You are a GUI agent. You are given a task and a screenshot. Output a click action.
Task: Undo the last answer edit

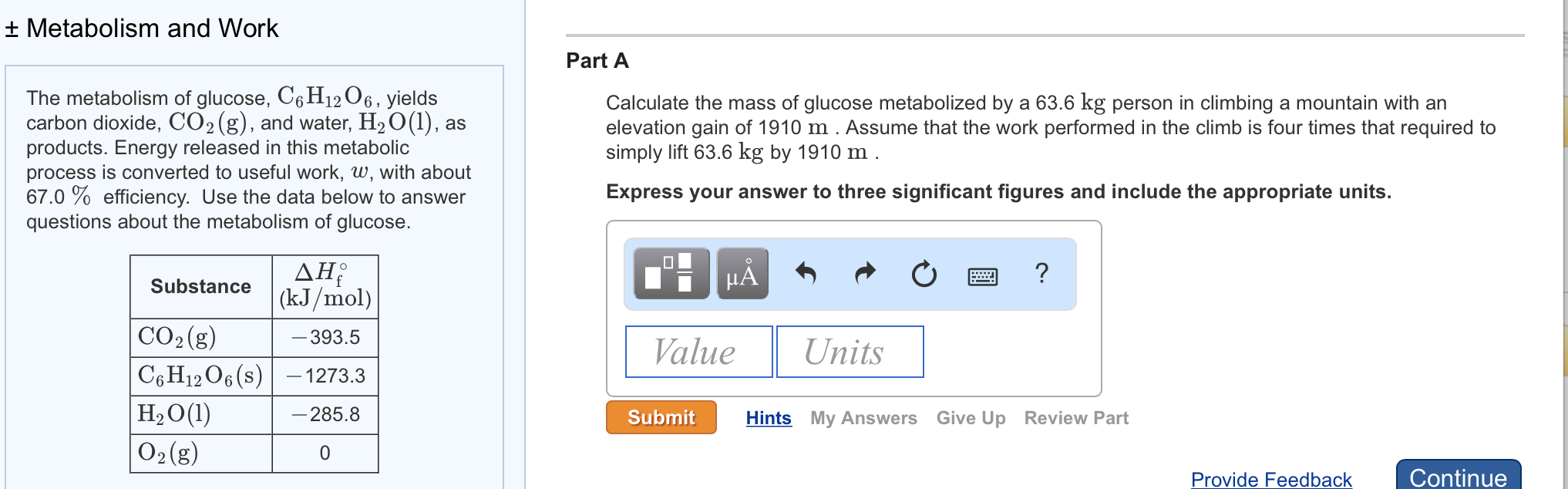[806, 272]
